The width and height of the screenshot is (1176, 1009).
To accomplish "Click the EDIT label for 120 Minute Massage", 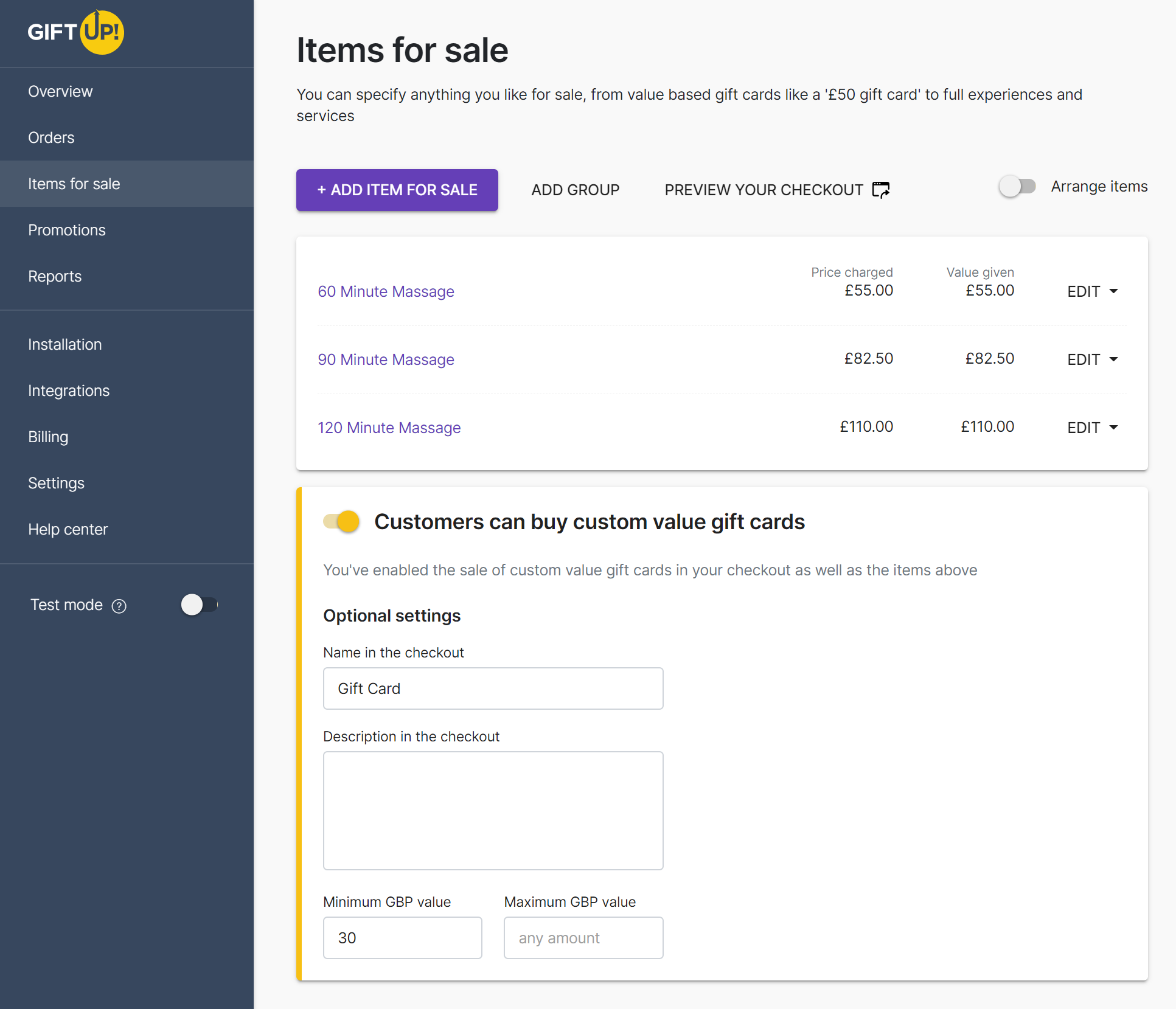I will pos(1084,428).
